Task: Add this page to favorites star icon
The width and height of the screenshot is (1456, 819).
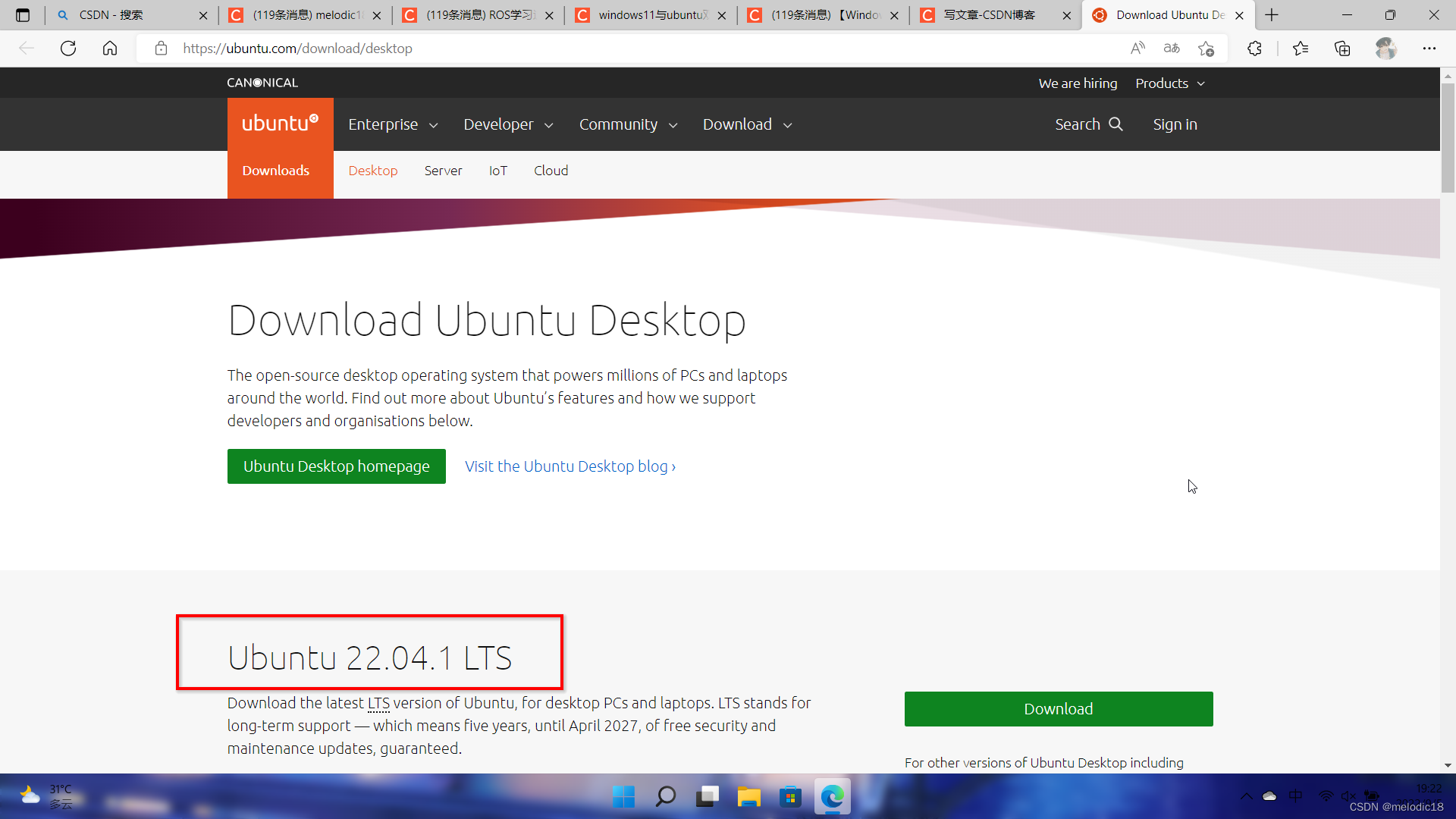Action: coord(1206,49)
